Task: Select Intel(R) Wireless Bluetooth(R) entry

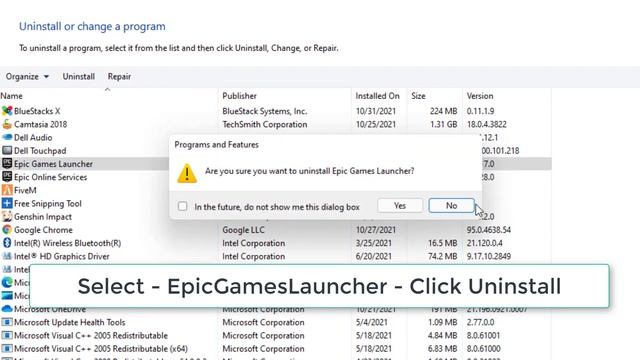Action: point(67,243)
